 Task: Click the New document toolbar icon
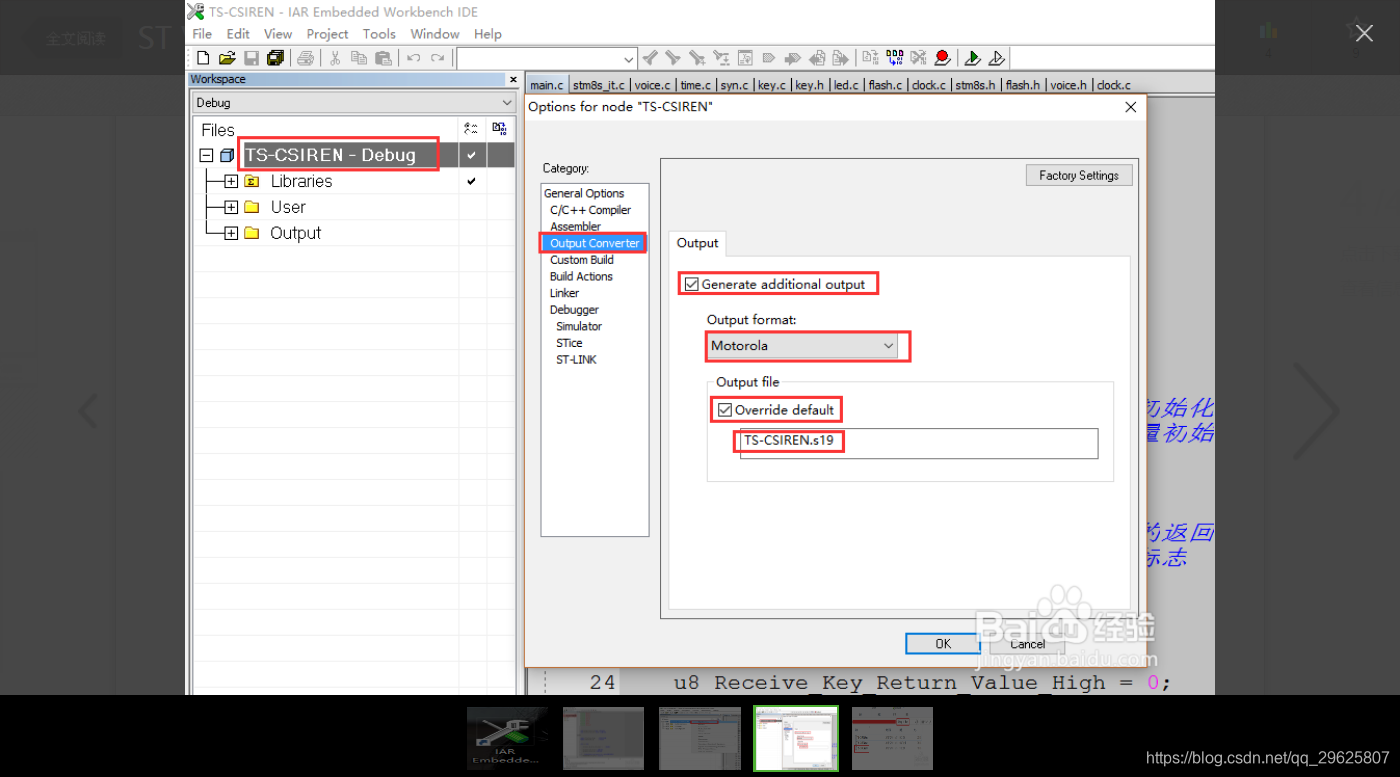(203, 58)
